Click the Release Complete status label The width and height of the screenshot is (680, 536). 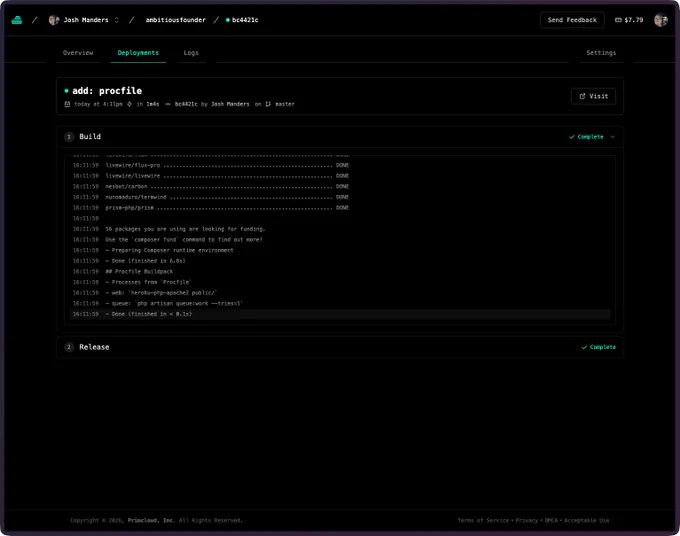(x=598, y=347)
